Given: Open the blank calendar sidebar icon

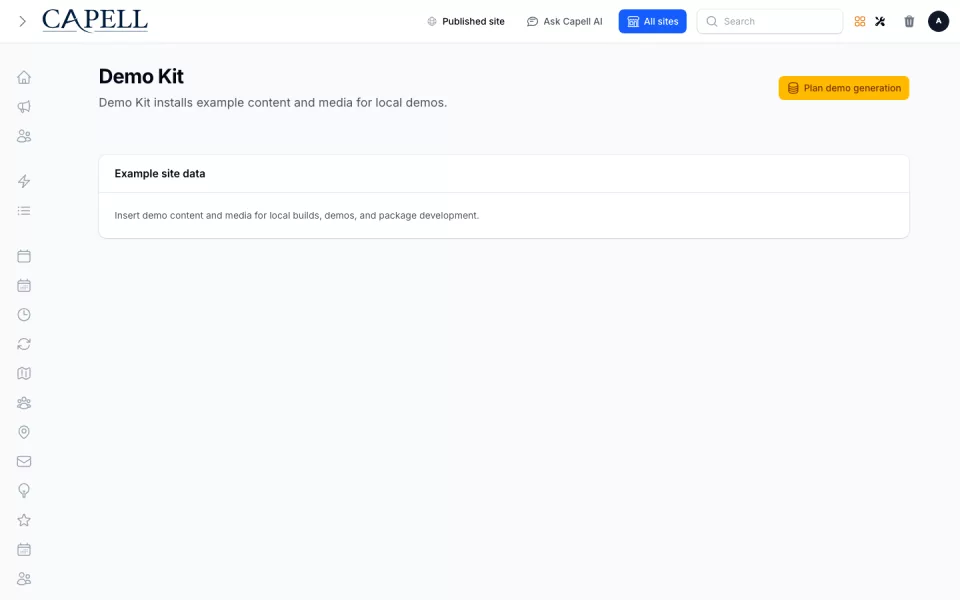Looking at the screenshot, I should tap(24, 256).
